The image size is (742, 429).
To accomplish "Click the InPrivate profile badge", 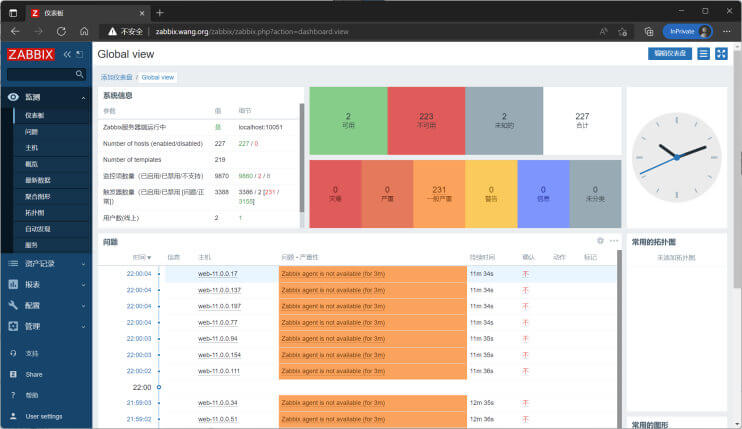I will (688, 32).
